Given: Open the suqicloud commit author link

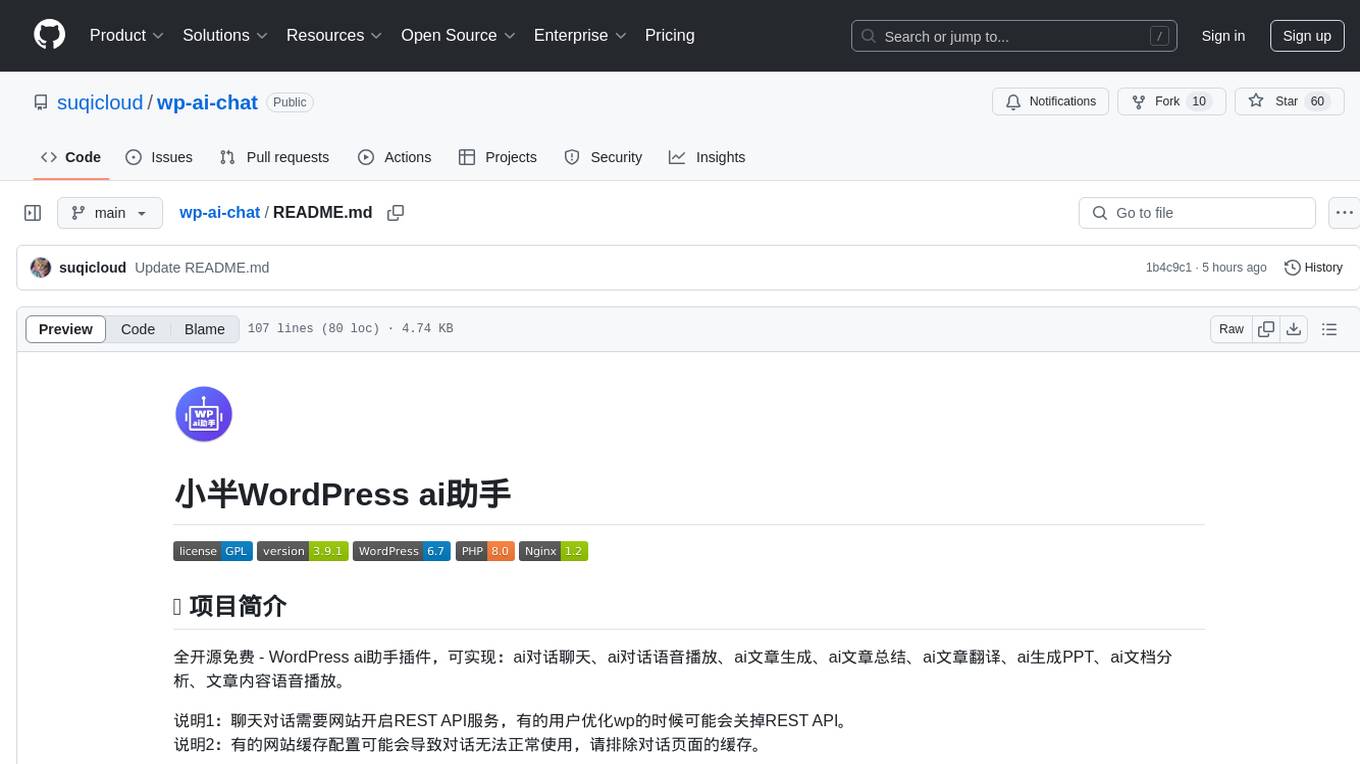Looking at the screenshot, I should point(93,268).
